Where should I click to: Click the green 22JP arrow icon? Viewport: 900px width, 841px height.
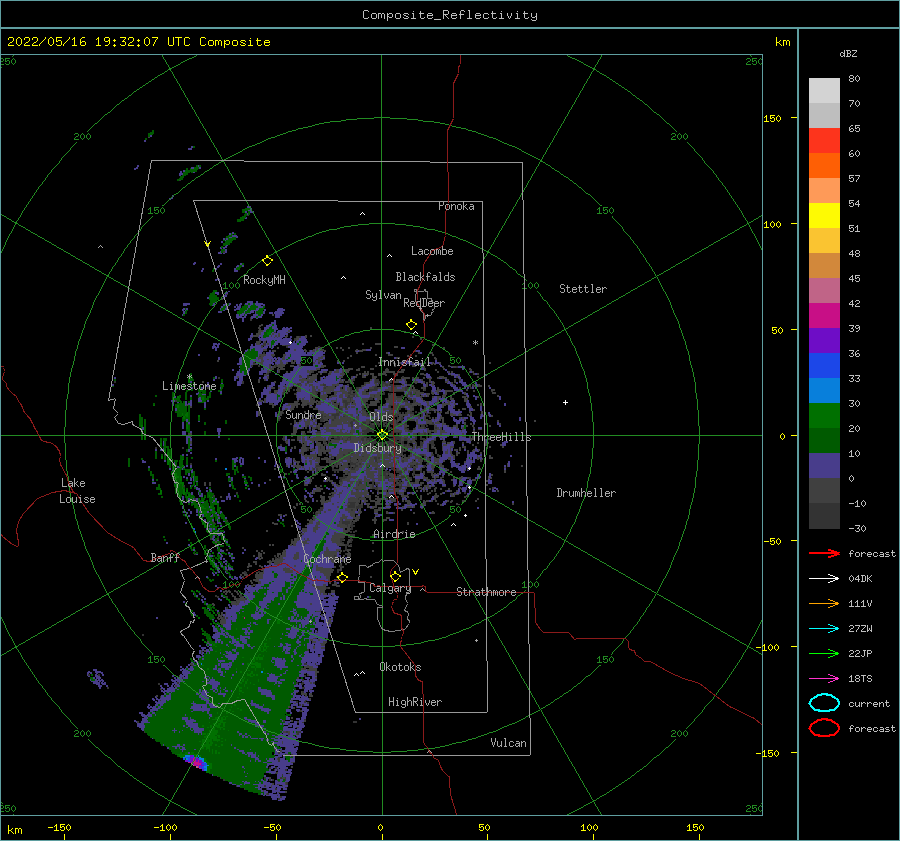tap(824, 653)
